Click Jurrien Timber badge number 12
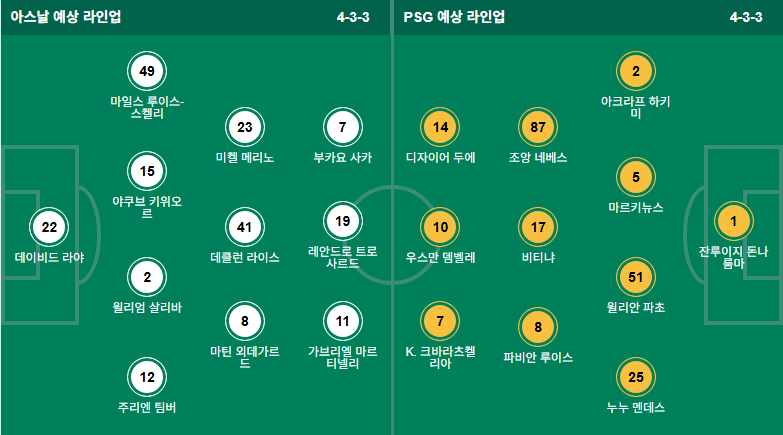This screenshot has width=783, height=435. (x=147, y=377)
